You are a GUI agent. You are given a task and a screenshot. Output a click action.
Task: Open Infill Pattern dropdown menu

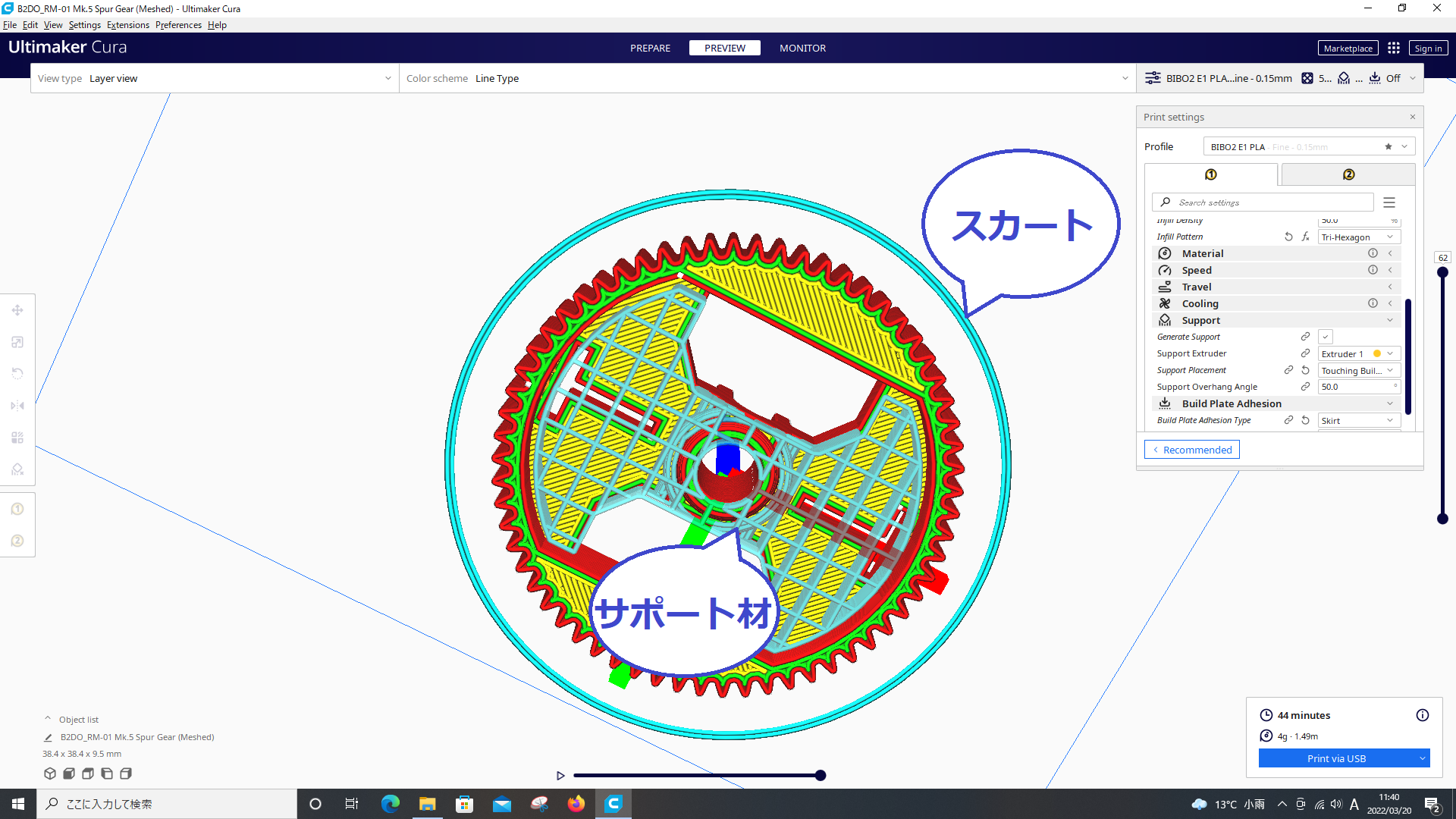tap(1355, 237)
